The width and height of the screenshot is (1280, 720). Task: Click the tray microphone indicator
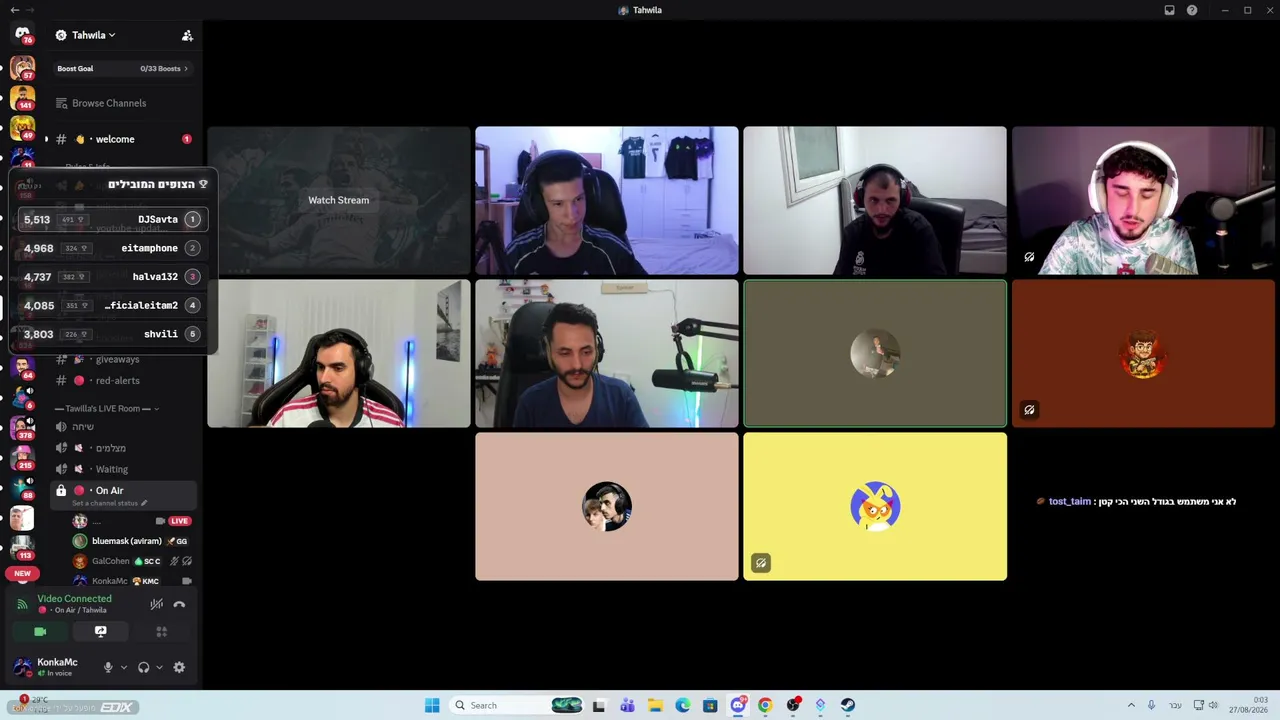click(1151, 705)
